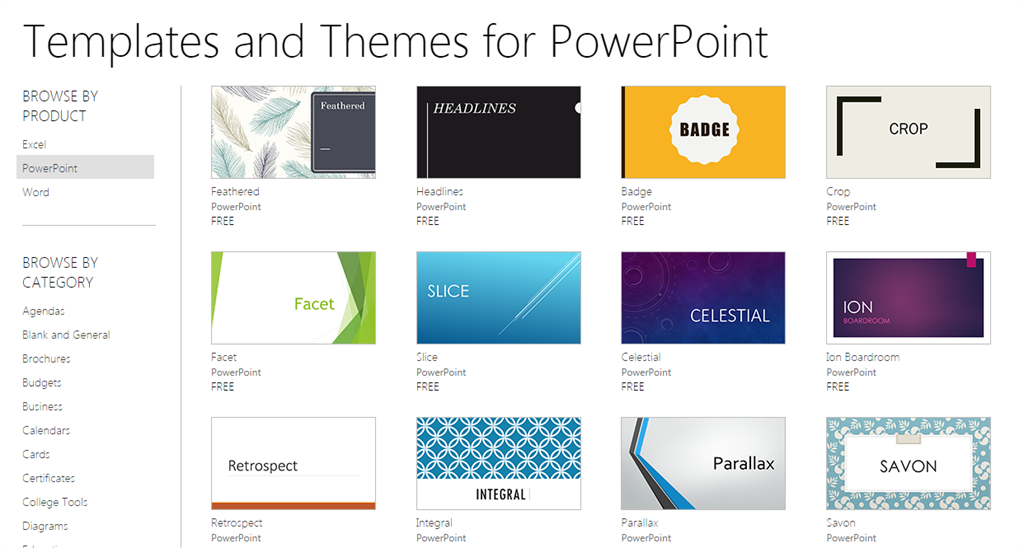
Task: Click the Browse by Product heading
Action: tap(60, 106)
